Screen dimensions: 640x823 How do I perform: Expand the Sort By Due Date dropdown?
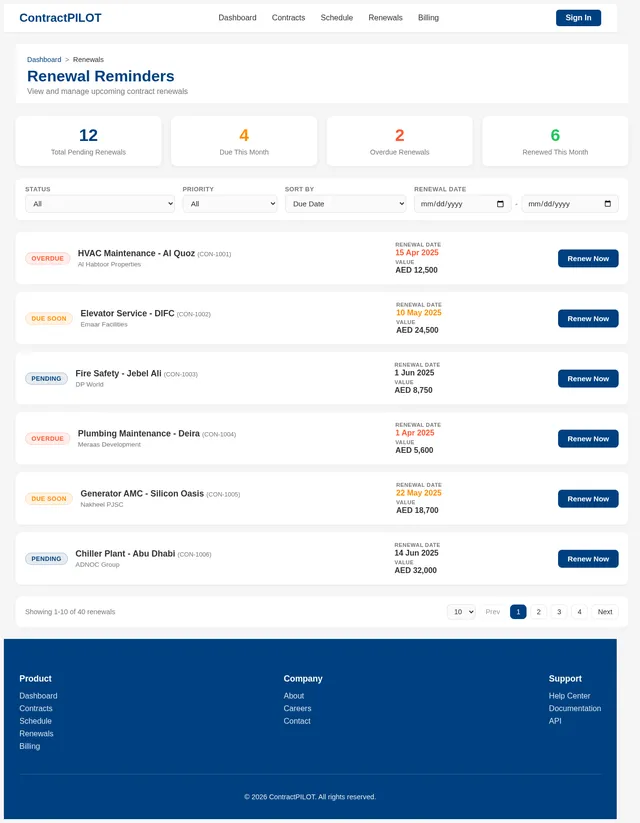click(345, 204)
